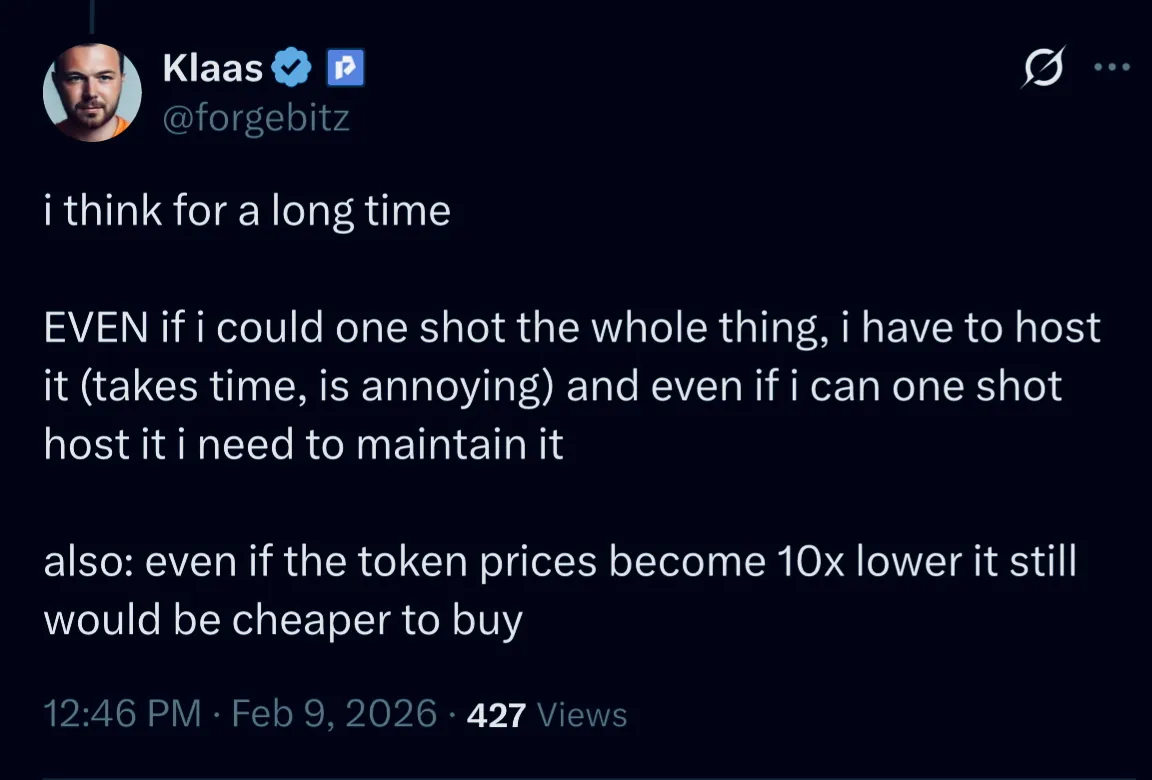Click the Klaas display name
This screenshot has width=1152, height=780.
click(x=212, y=69)
